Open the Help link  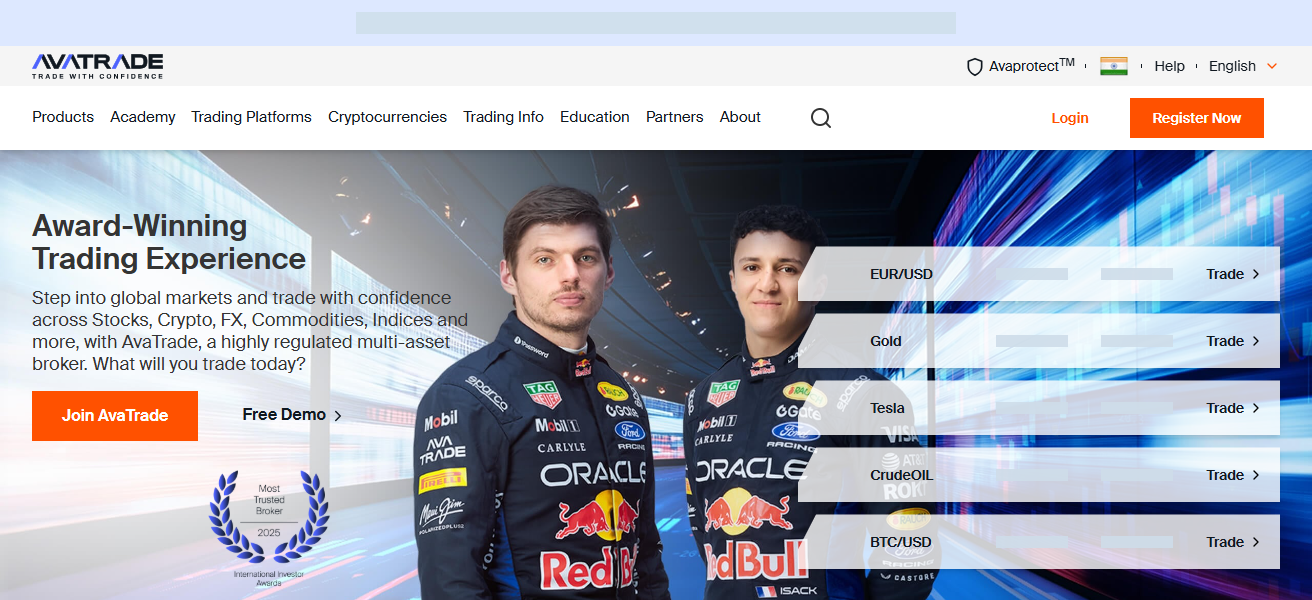pos(1169,66)
